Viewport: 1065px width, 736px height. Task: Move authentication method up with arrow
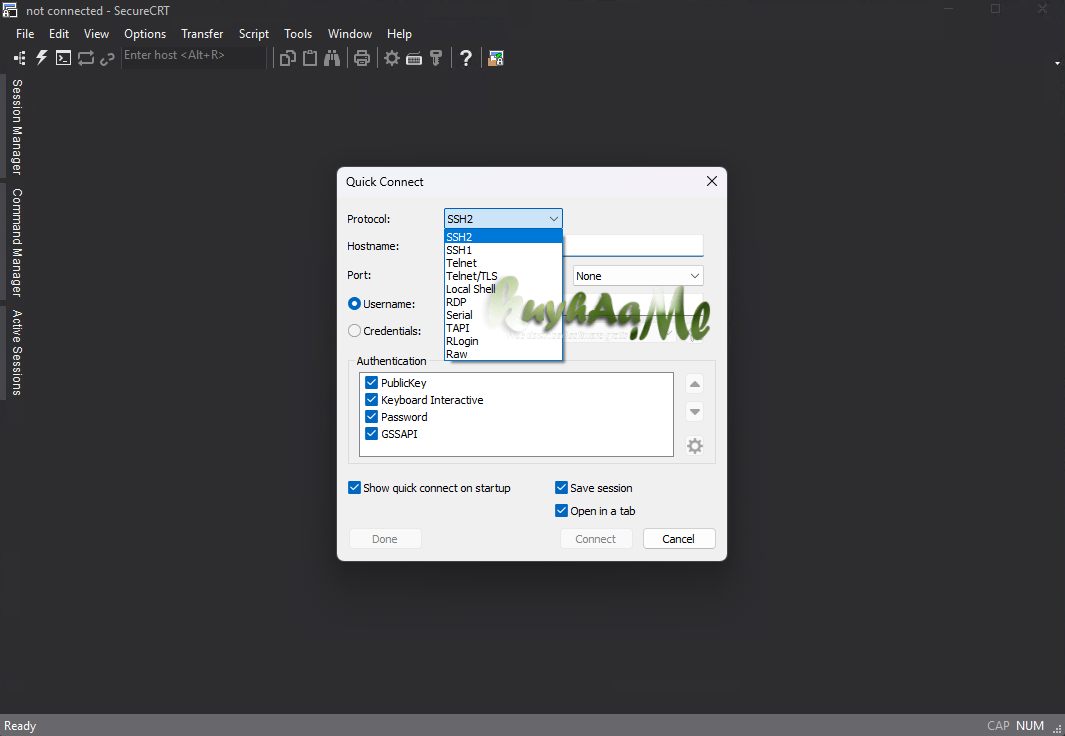click(x=695, y=384)
